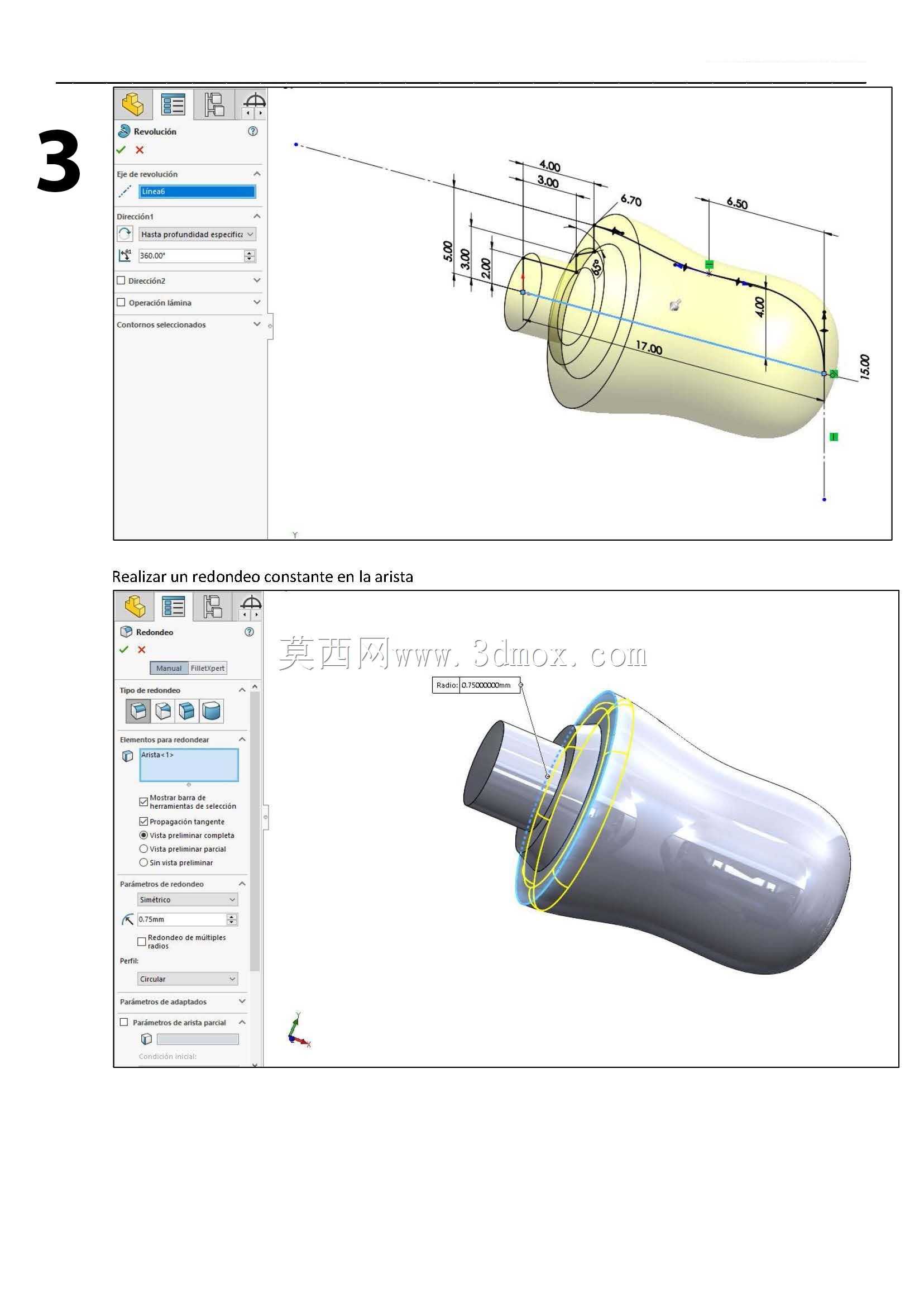Accept the Redondeo fillet with green checkmark
924x1307 pixels.
tap(124, 650)
